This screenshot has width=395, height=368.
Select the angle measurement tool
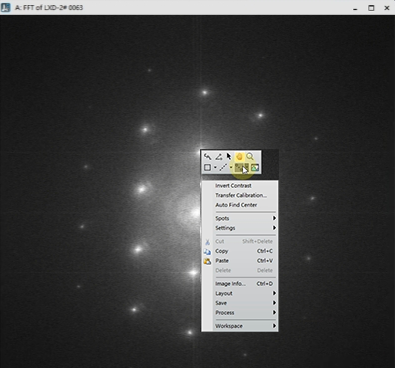(x=218, y=156)
